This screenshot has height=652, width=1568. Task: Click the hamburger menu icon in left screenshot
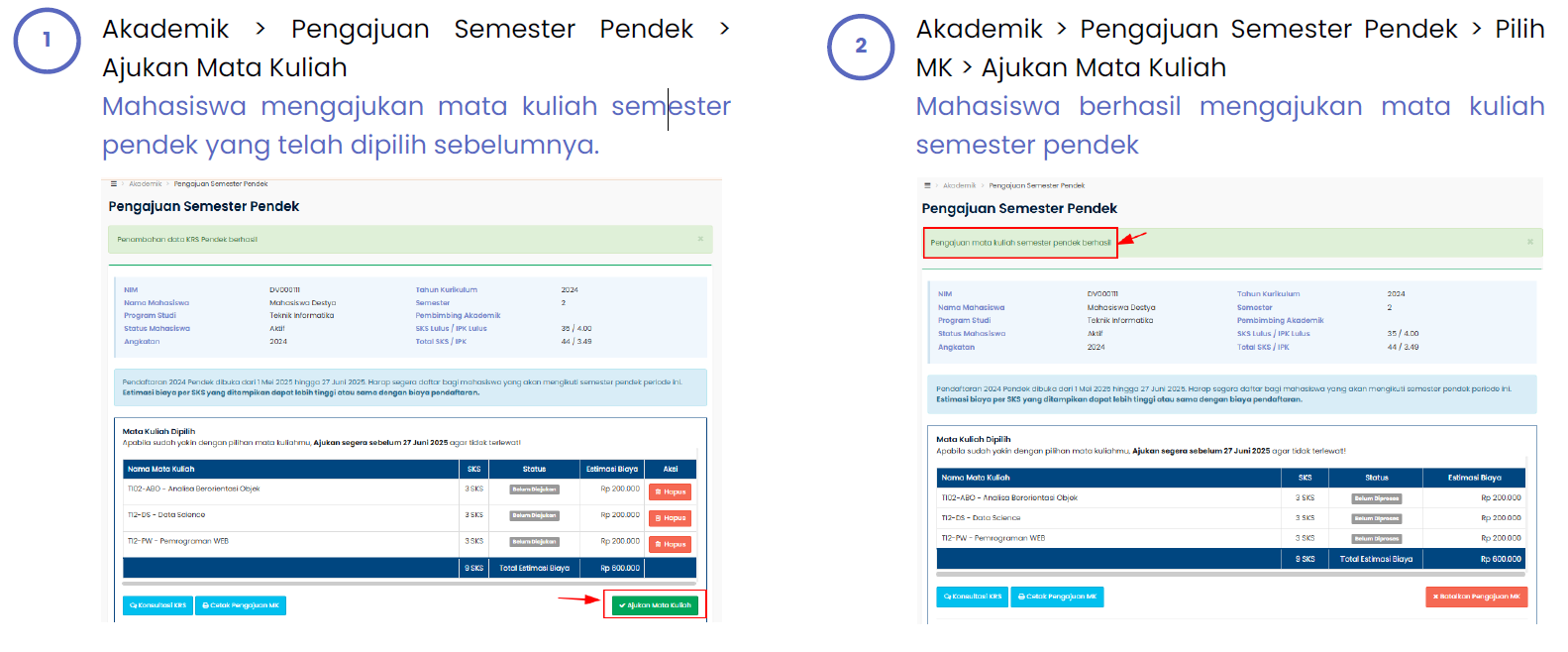(x=113, y=183)
